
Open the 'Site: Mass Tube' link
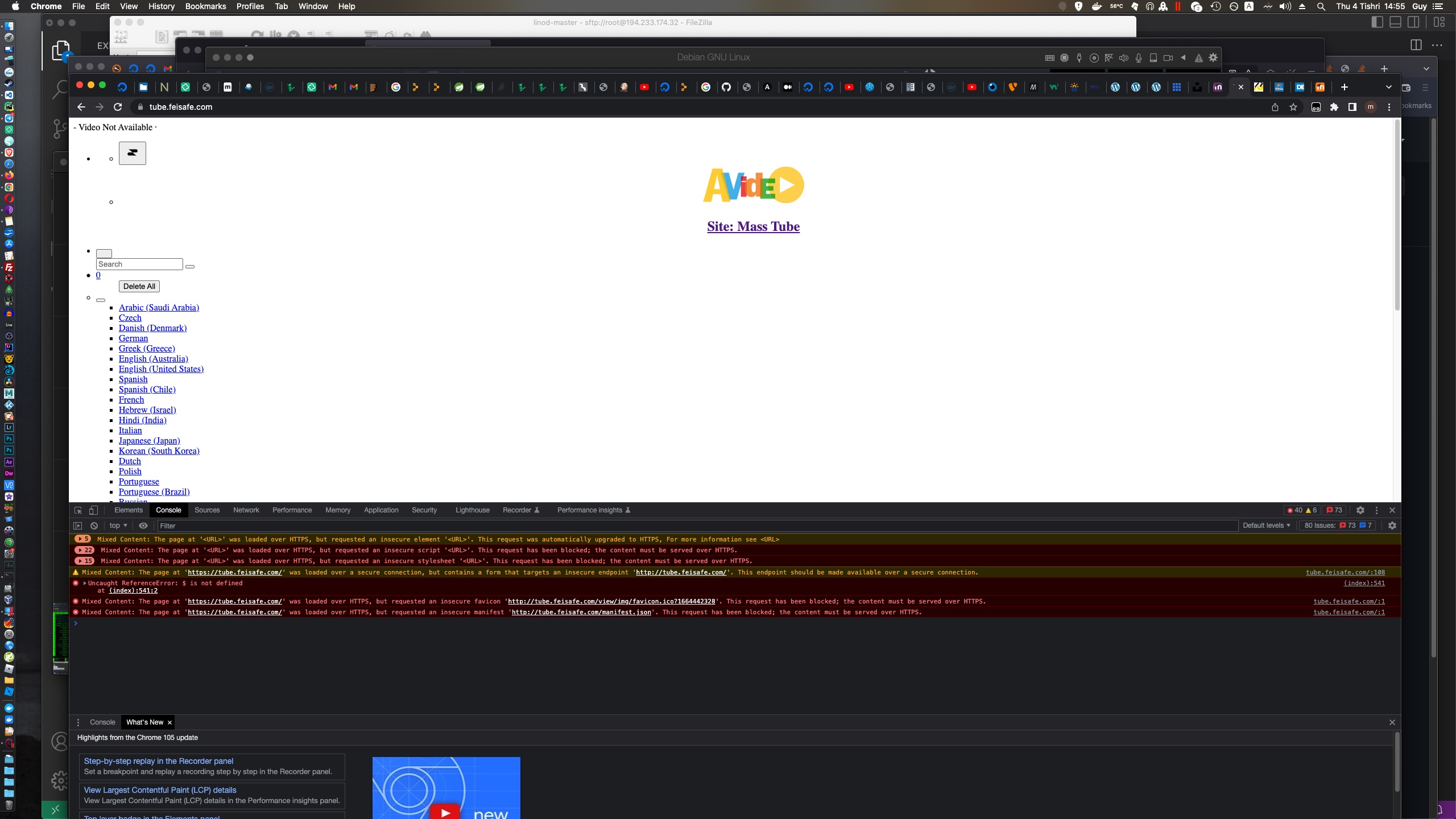752,226
